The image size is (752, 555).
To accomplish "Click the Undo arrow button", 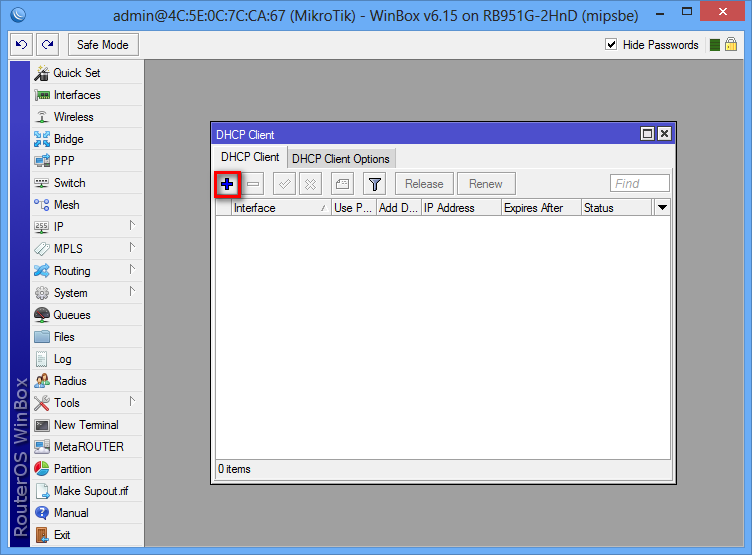I will tap(22, 45).
